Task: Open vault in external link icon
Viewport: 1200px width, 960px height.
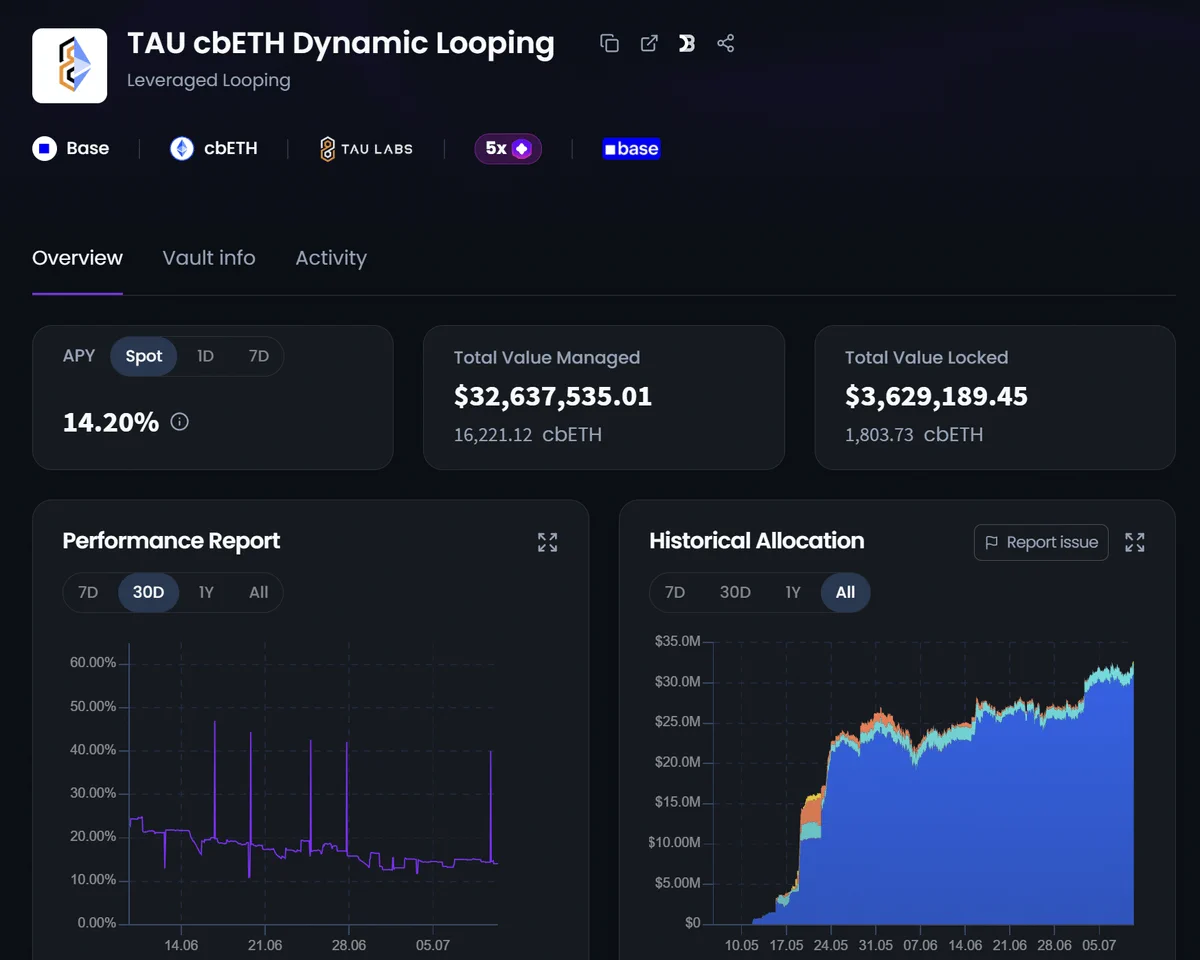Action: coord(649,43)
